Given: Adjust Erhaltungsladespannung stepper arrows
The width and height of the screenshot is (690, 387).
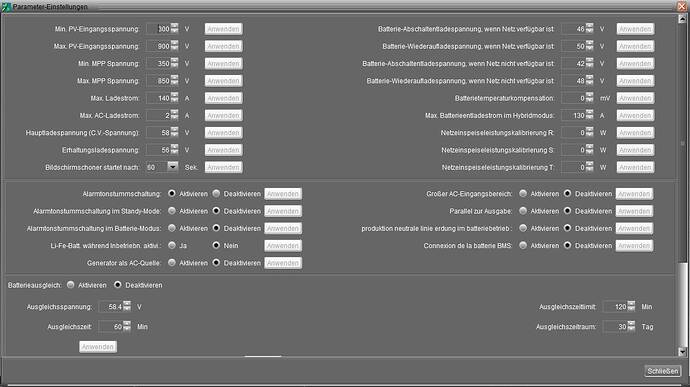Looking at the screenshot, I should tap(175, 150).
